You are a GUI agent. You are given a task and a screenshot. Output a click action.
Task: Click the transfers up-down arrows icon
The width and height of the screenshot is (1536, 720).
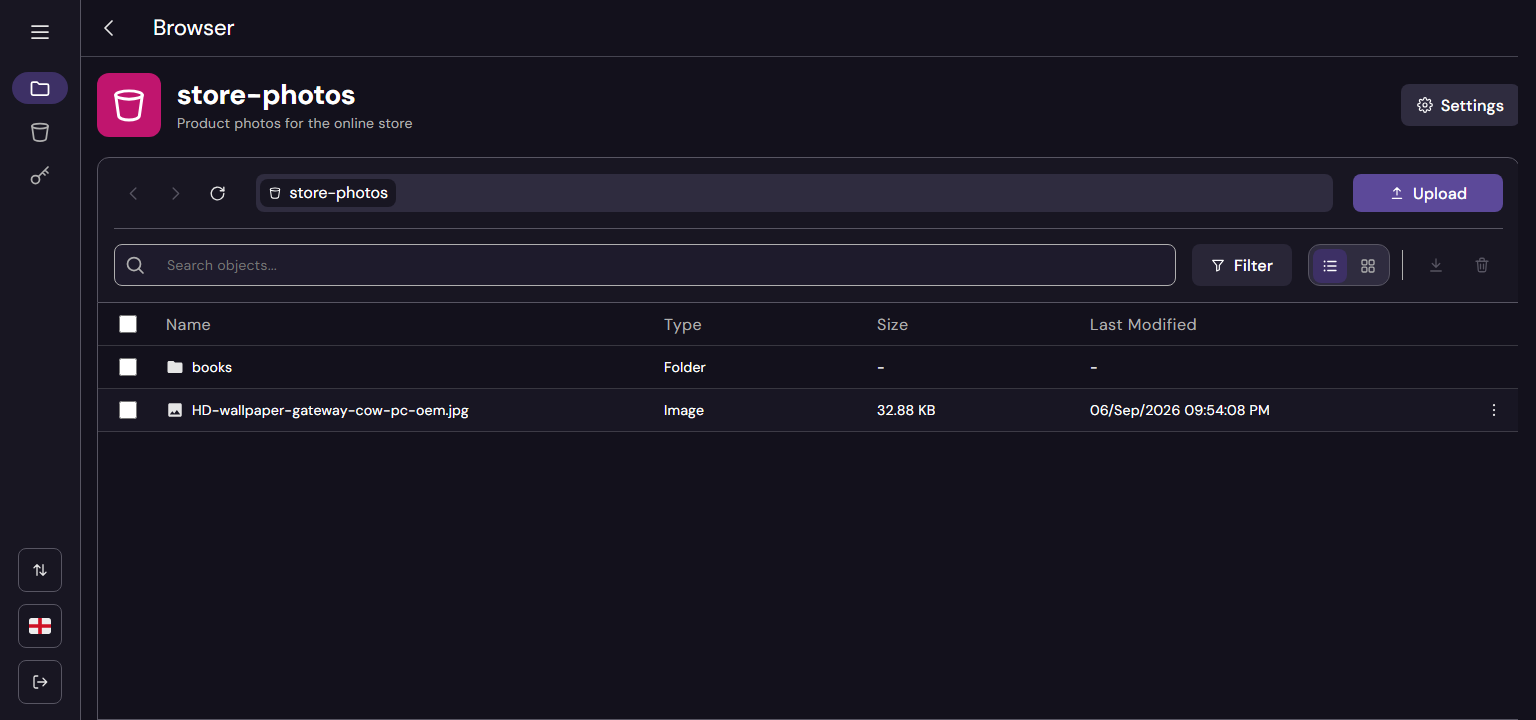pyautogui.click(x=40, y=570)
